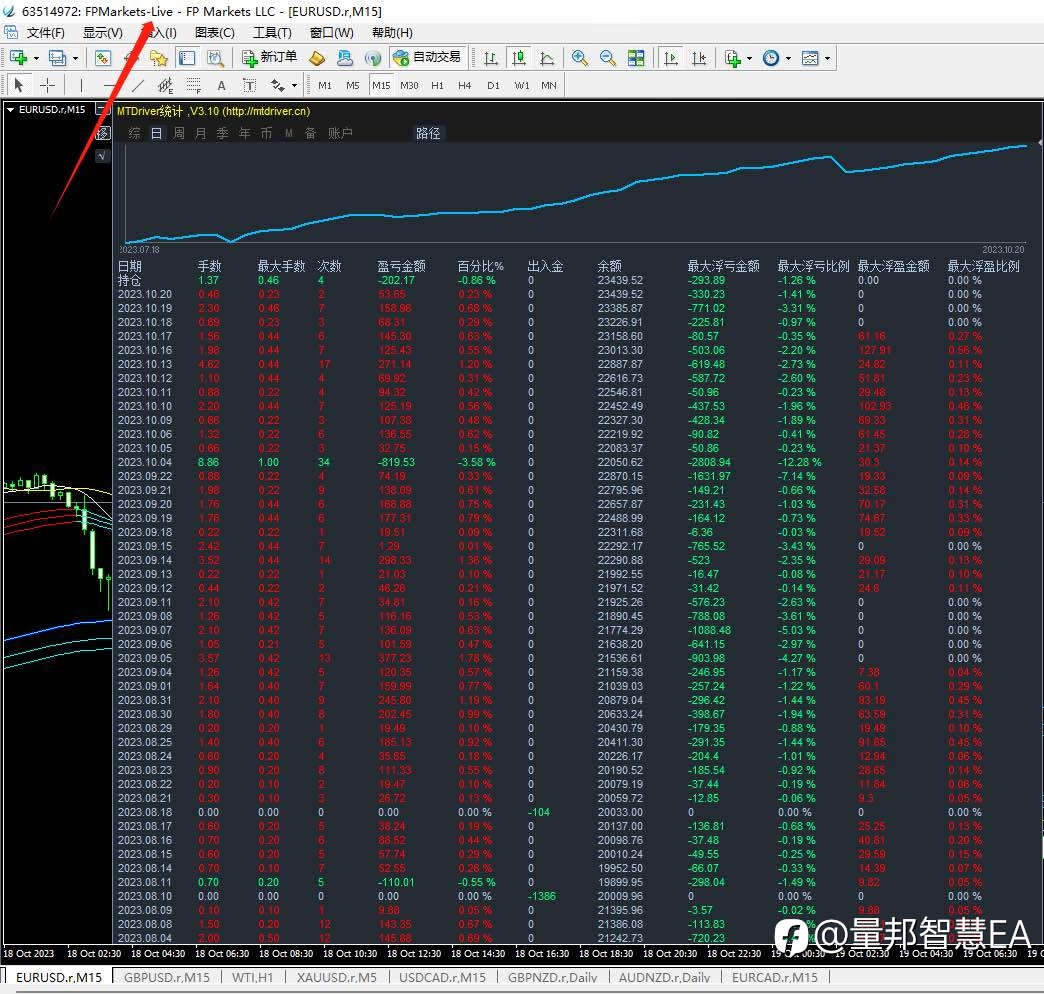Image resolution: width=1044 pixels, height=994 pixels.
Task: Open the tile windows grid icon
Action: pos(636,58)
